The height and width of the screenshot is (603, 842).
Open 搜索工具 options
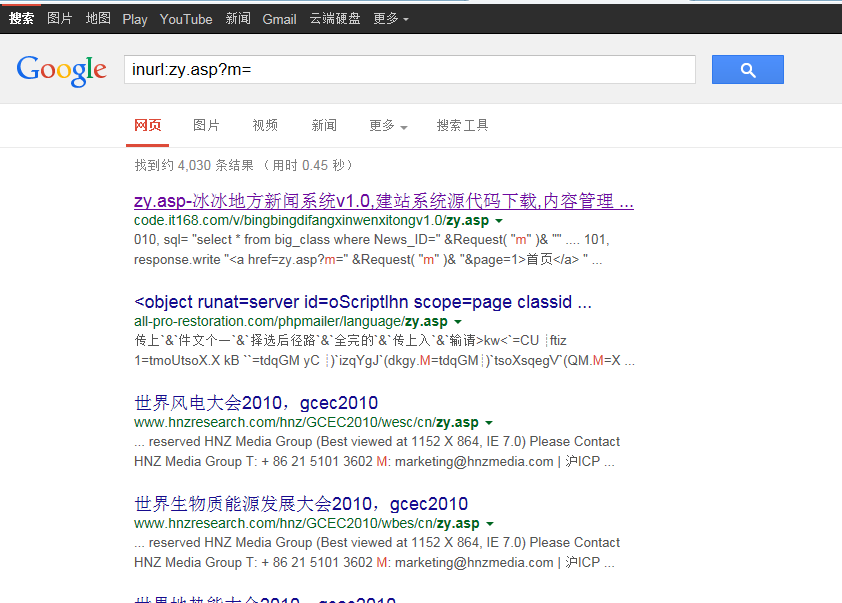click(462, 126)
